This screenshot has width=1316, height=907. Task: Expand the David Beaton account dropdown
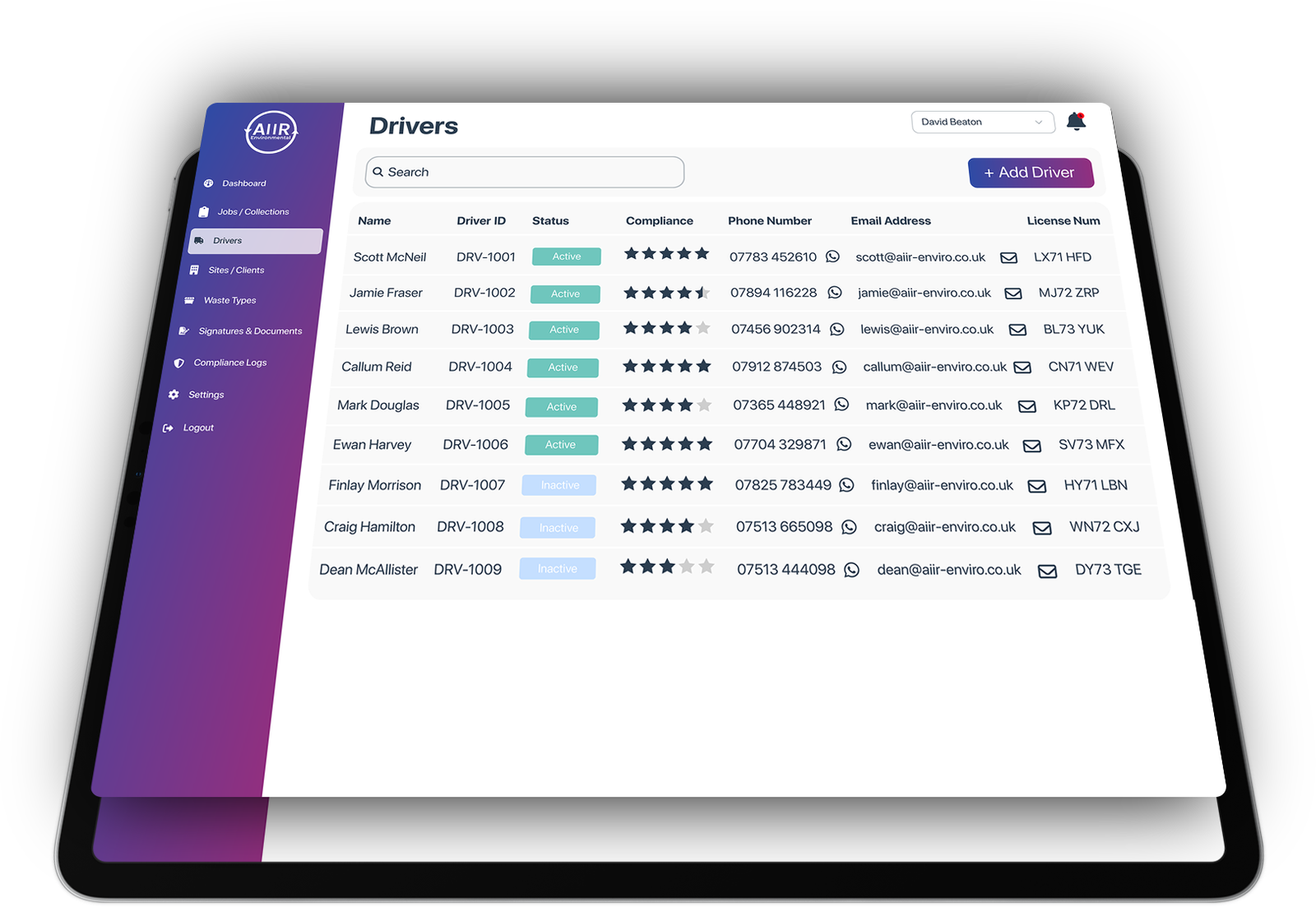982,121
